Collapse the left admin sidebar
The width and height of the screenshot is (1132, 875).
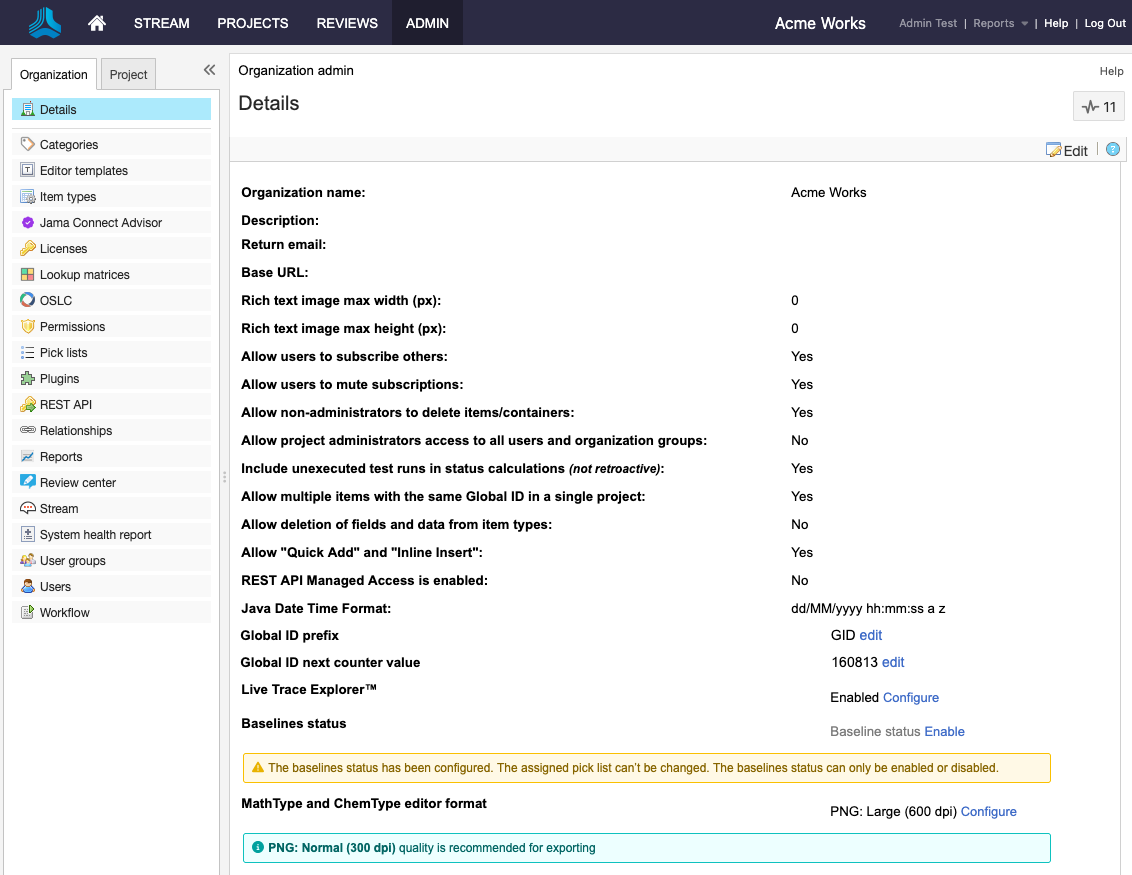[x=209, y=70]
